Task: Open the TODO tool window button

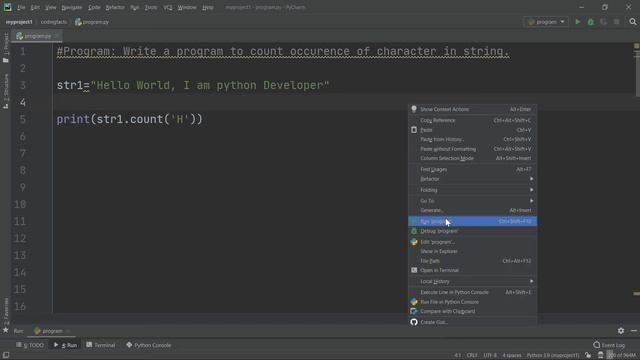Action: click(x=30, y=345)
